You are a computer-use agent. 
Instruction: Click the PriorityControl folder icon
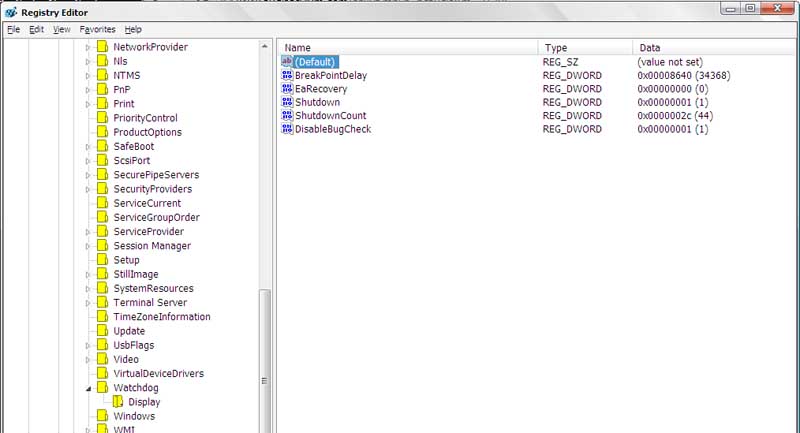pos(103,118)
